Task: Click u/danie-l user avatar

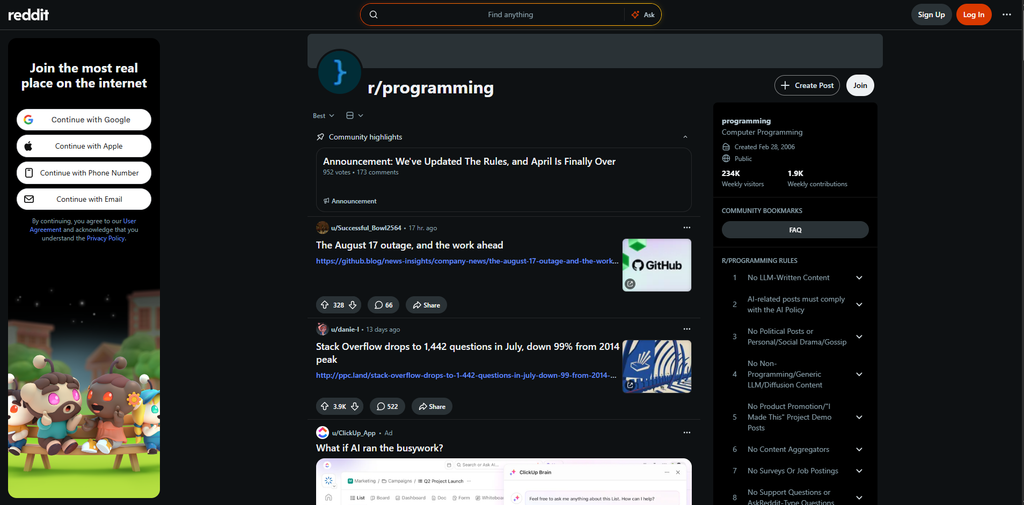Action: 322,329
